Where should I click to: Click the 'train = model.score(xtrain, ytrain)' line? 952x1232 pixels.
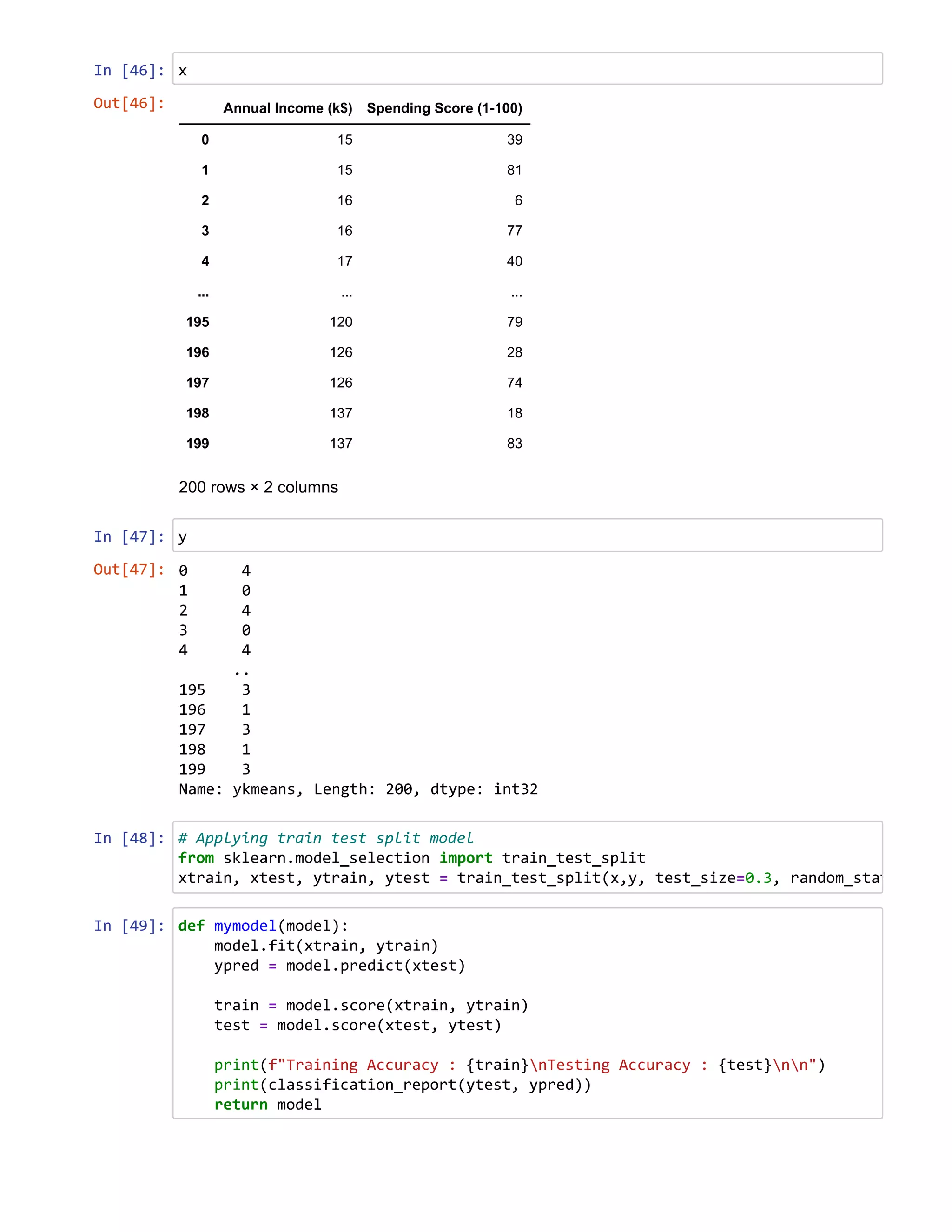[371, 1005]
